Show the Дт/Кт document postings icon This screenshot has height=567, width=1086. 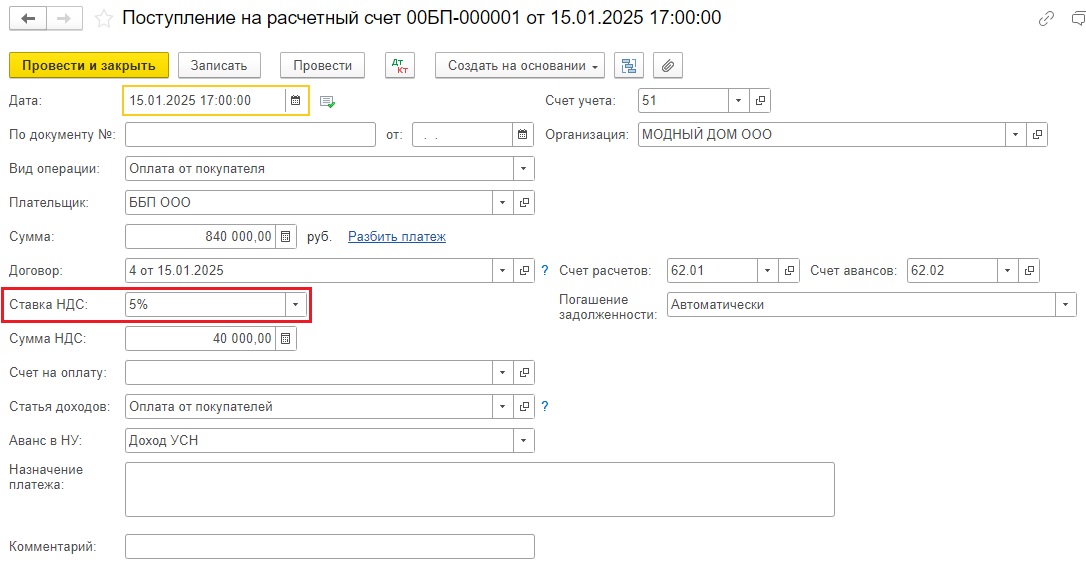[x=400, y=66]
